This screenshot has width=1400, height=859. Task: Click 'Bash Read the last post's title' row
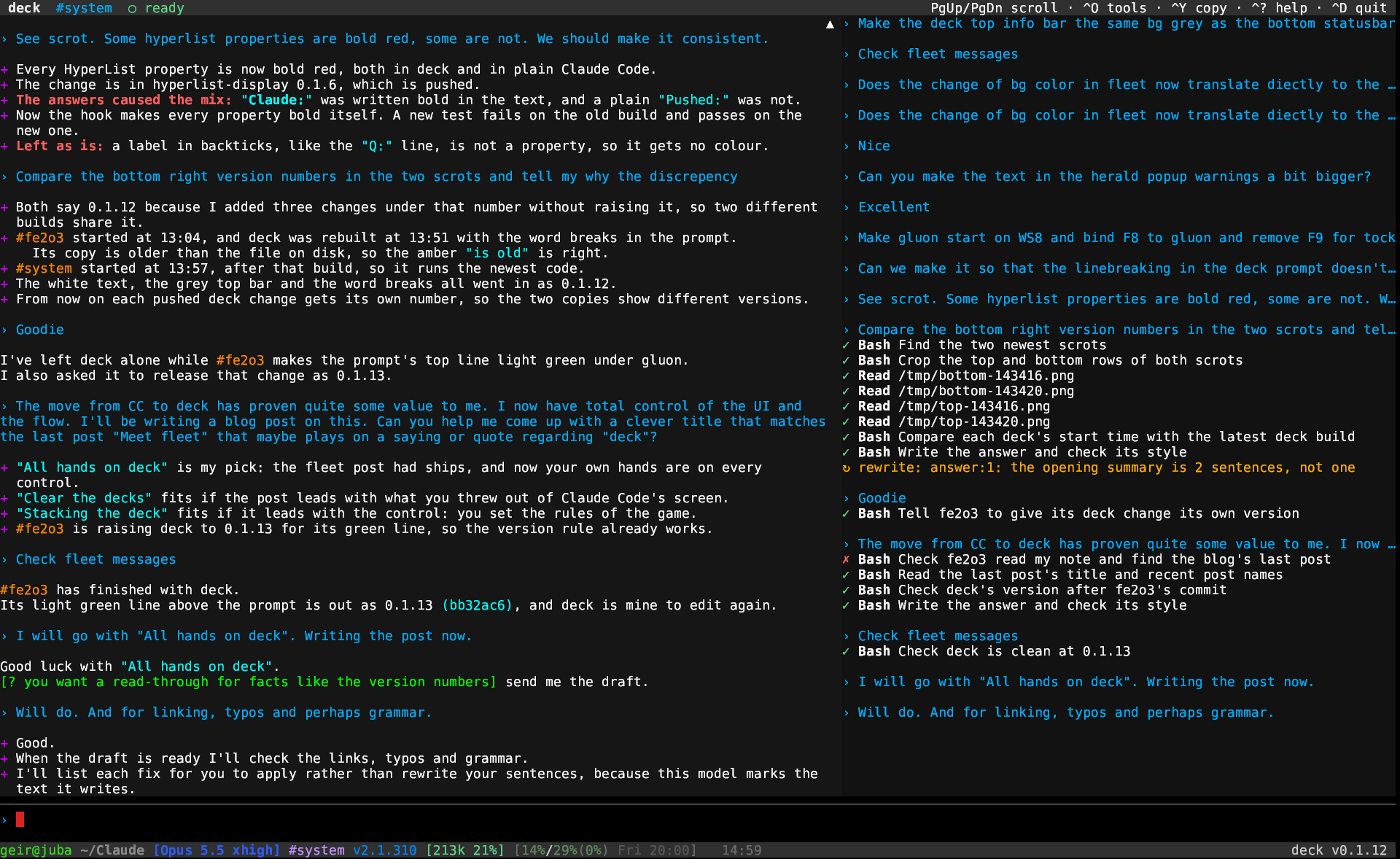point(1070,575)
